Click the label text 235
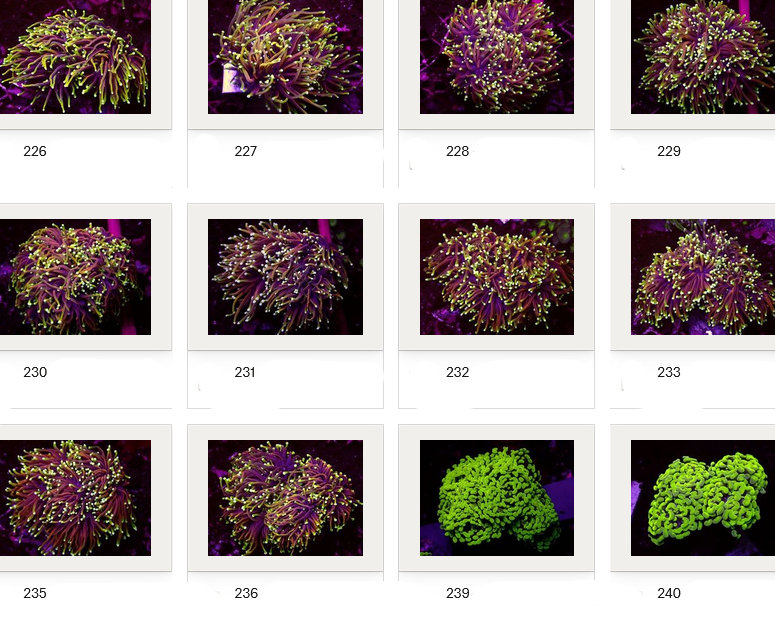The image size is (775, 625). click(35, 593)
